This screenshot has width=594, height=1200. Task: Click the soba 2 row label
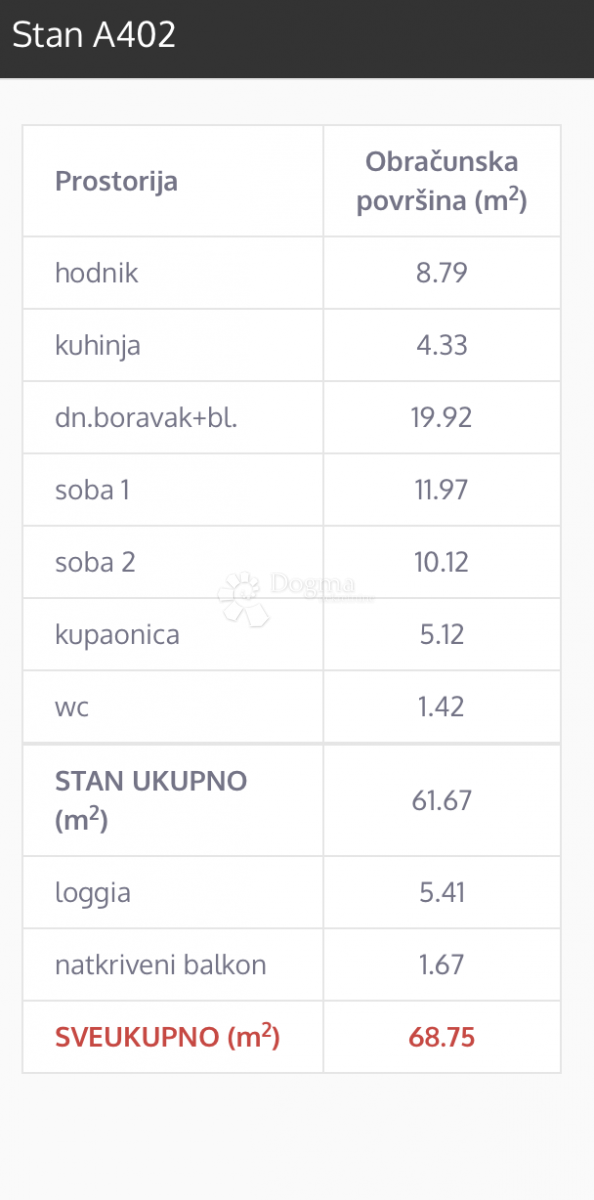pos(95,561)
